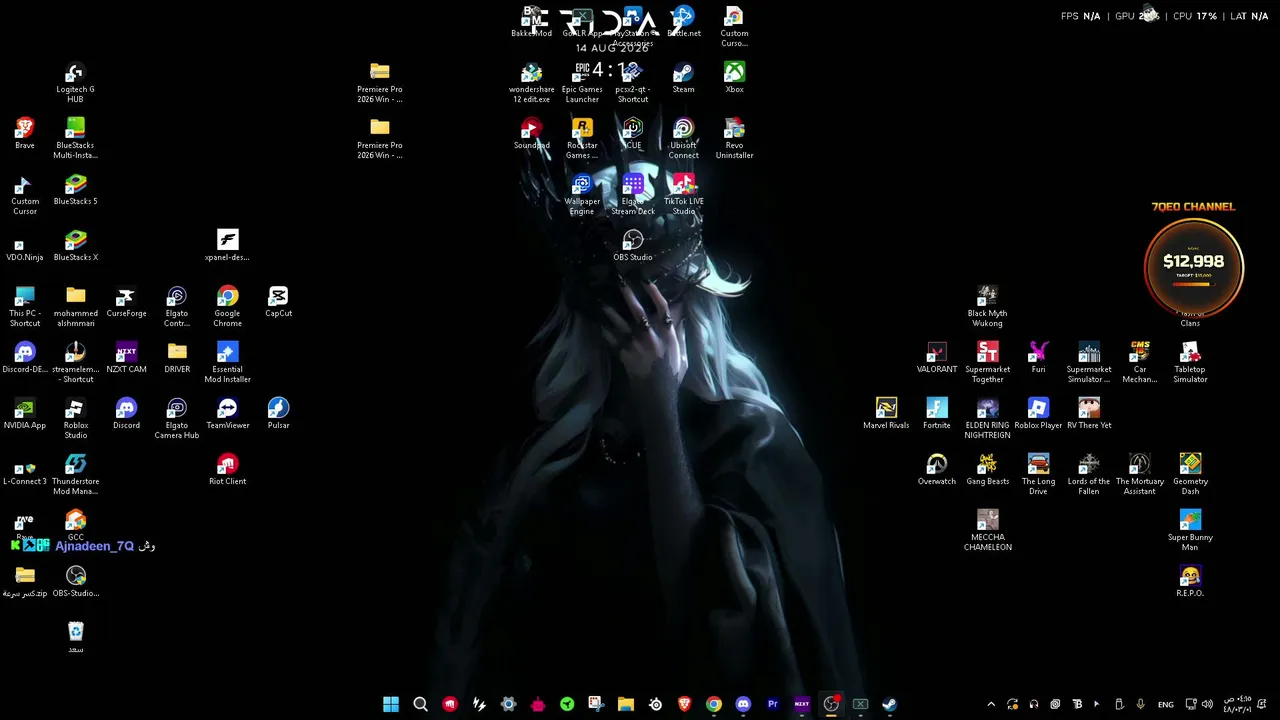Select the BlueStacks X desktop icon
The height and width of the screenshot is (720, 1280).
coord(75,246)
